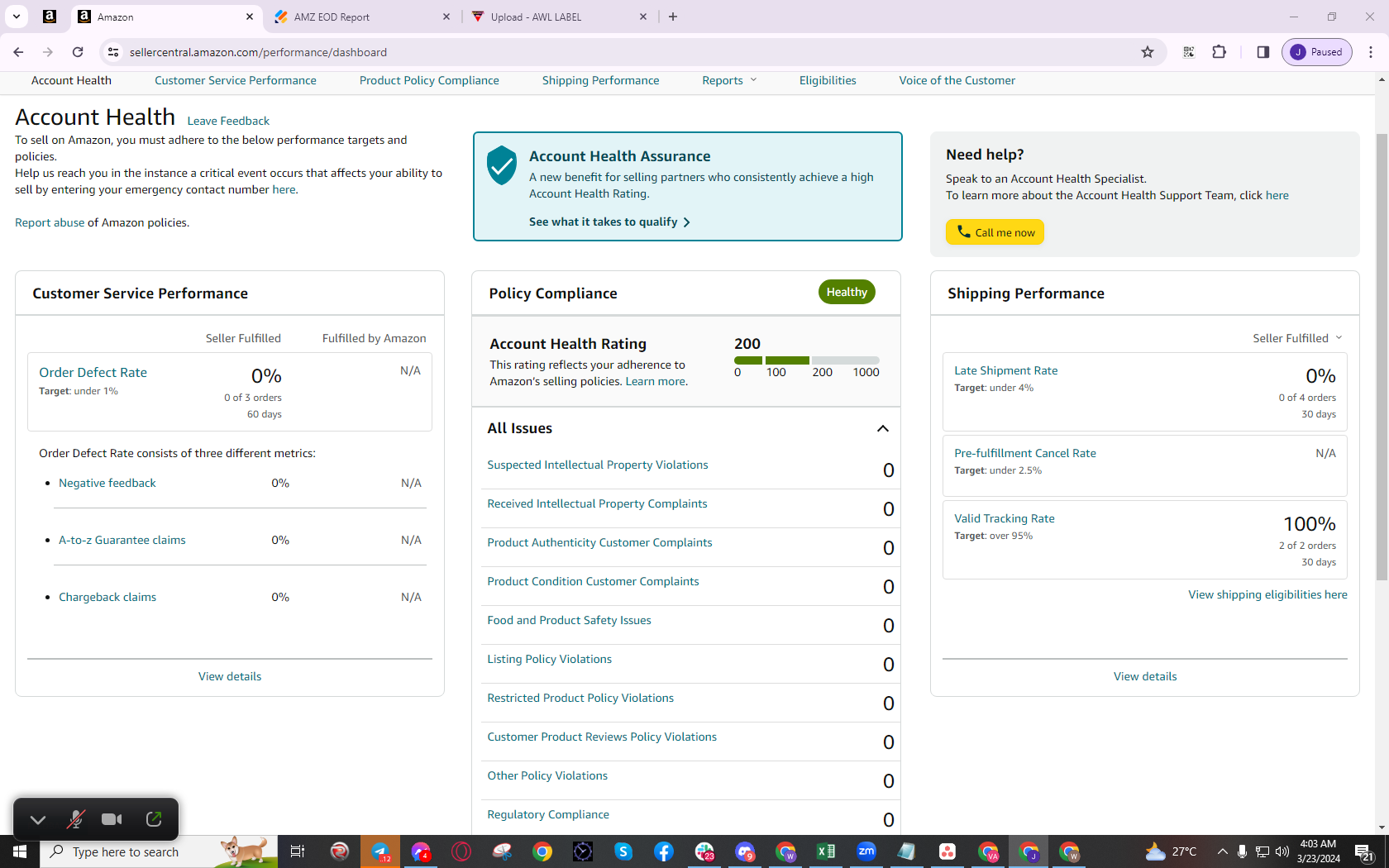Show hidden system tray icons
Image resolution: width=1389 pixels, height=868 pixels.
point(1222,851)
